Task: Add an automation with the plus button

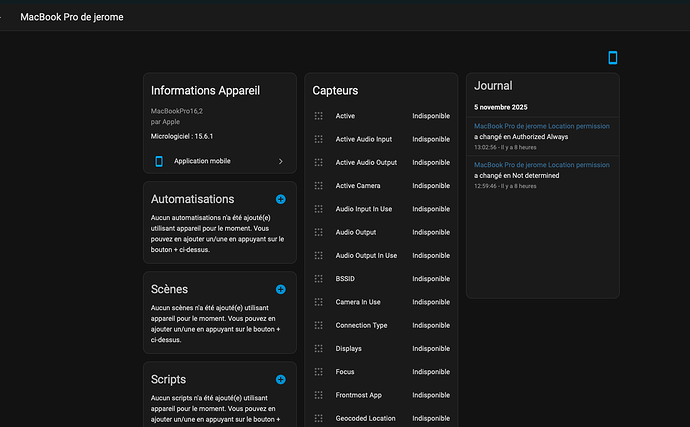Action: click(280, 200)
